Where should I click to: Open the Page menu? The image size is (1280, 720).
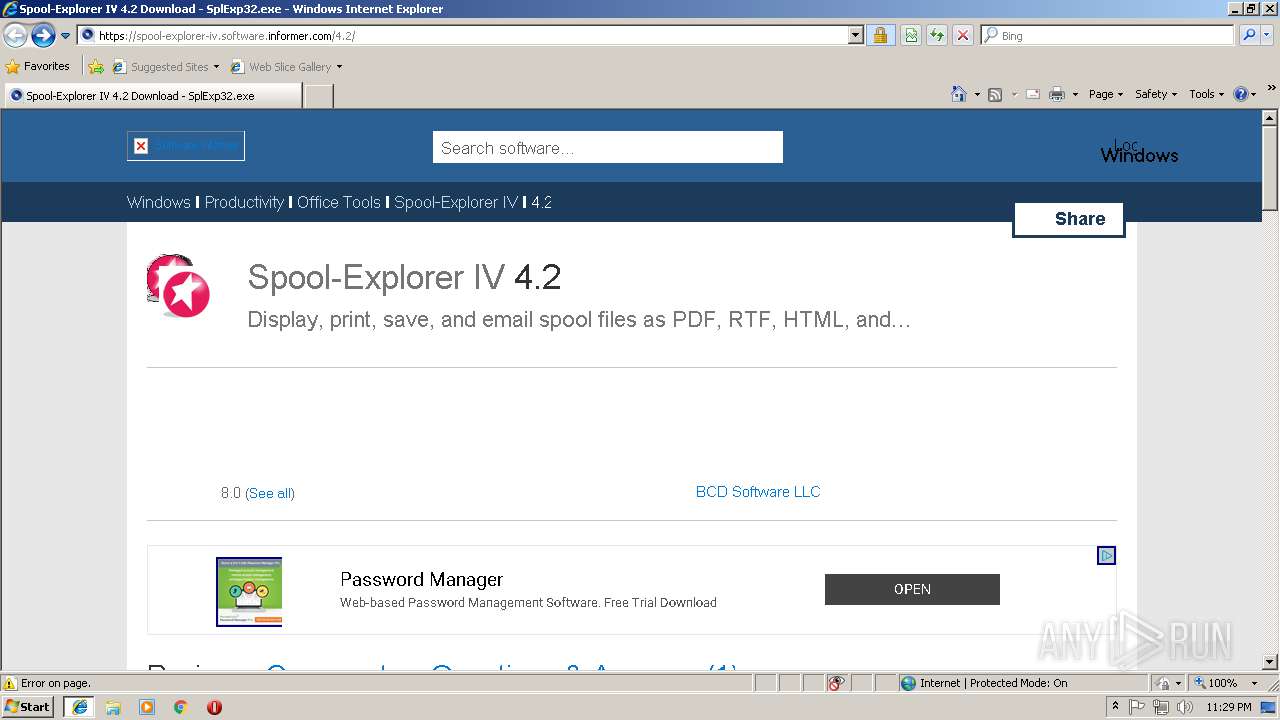[x=1106, y=94]
